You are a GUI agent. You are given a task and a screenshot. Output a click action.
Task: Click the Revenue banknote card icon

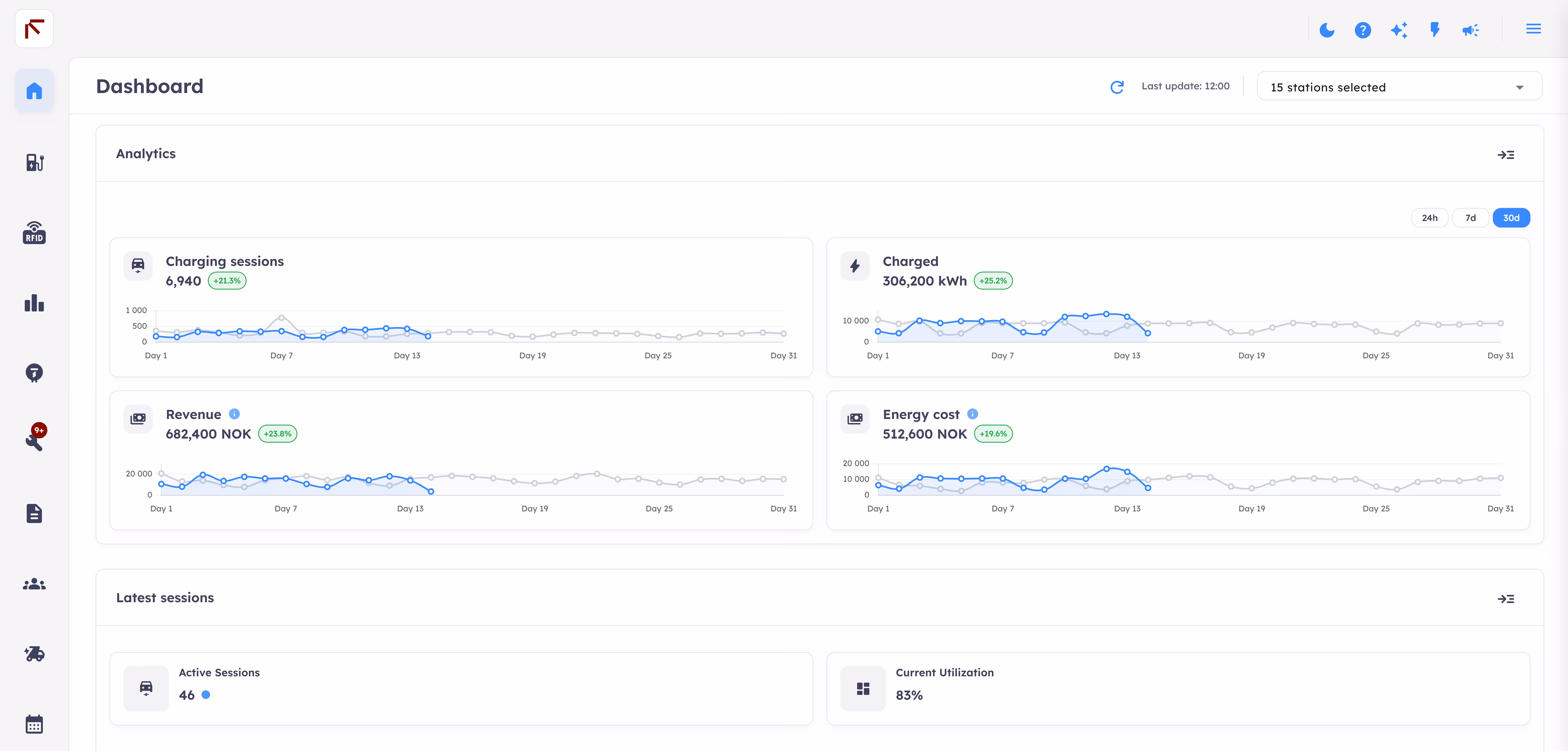coord(138,419)
